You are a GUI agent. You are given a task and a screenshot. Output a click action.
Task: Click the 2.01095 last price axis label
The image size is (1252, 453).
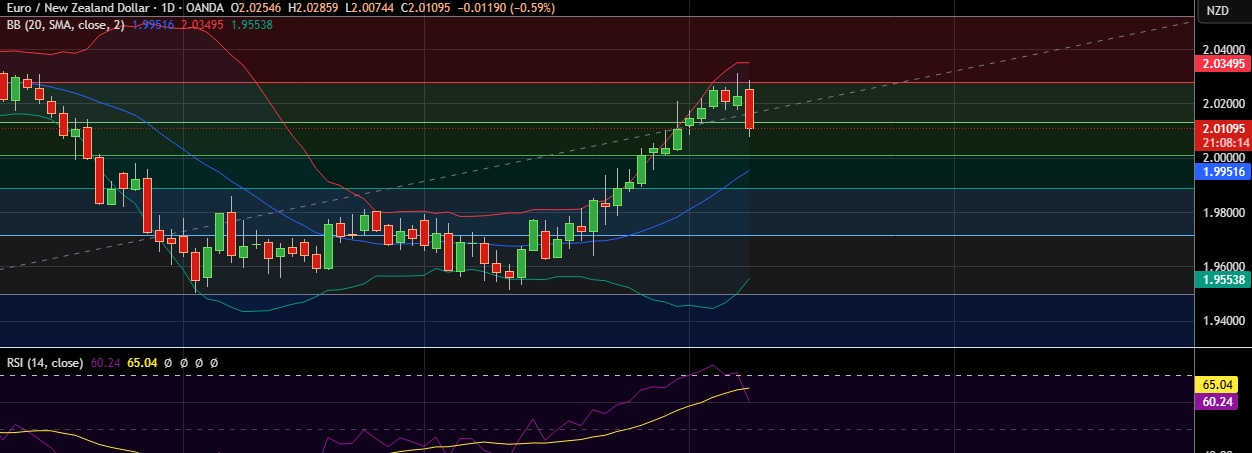tap(1221, 128)
